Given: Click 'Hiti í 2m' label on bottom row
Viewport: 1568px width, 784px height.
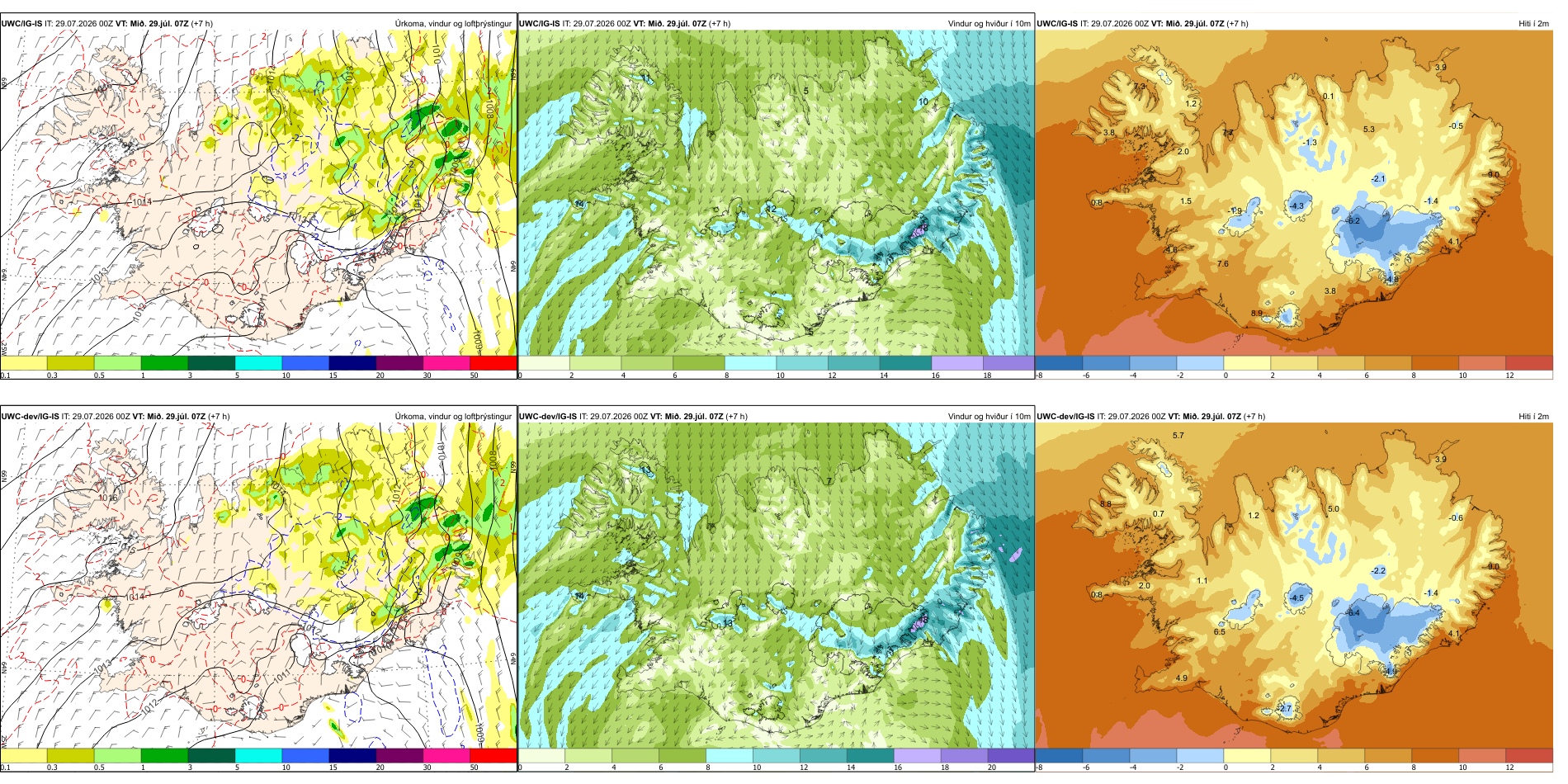Looking at the screenshot, I should point(1533,416).
